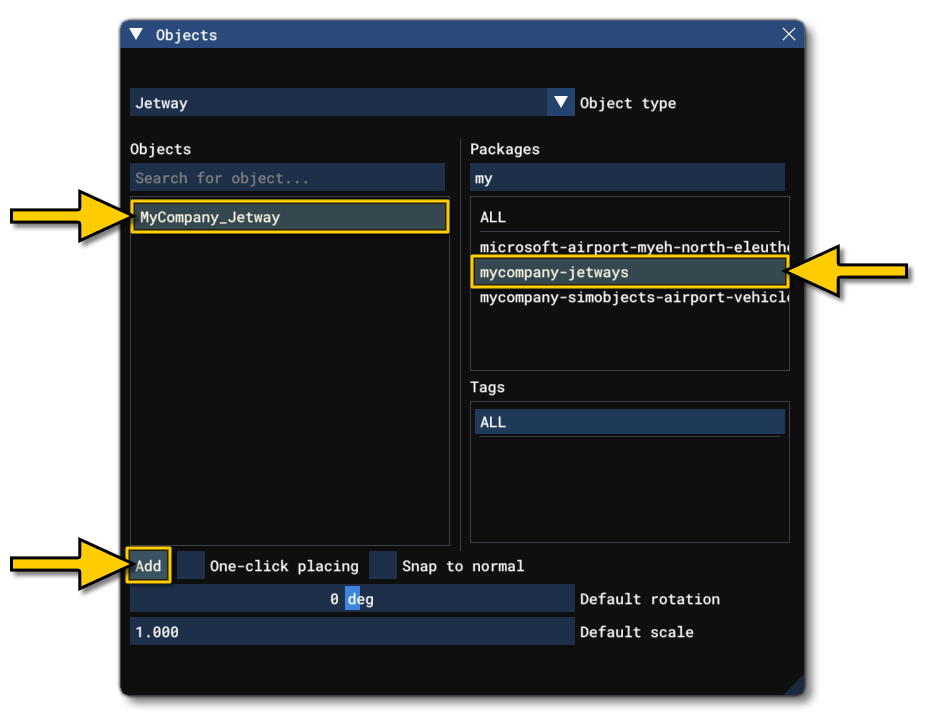Screen dimensions: 925x716
Task: Toggle the Snap to normal checkbox
Action: (383, 566)
